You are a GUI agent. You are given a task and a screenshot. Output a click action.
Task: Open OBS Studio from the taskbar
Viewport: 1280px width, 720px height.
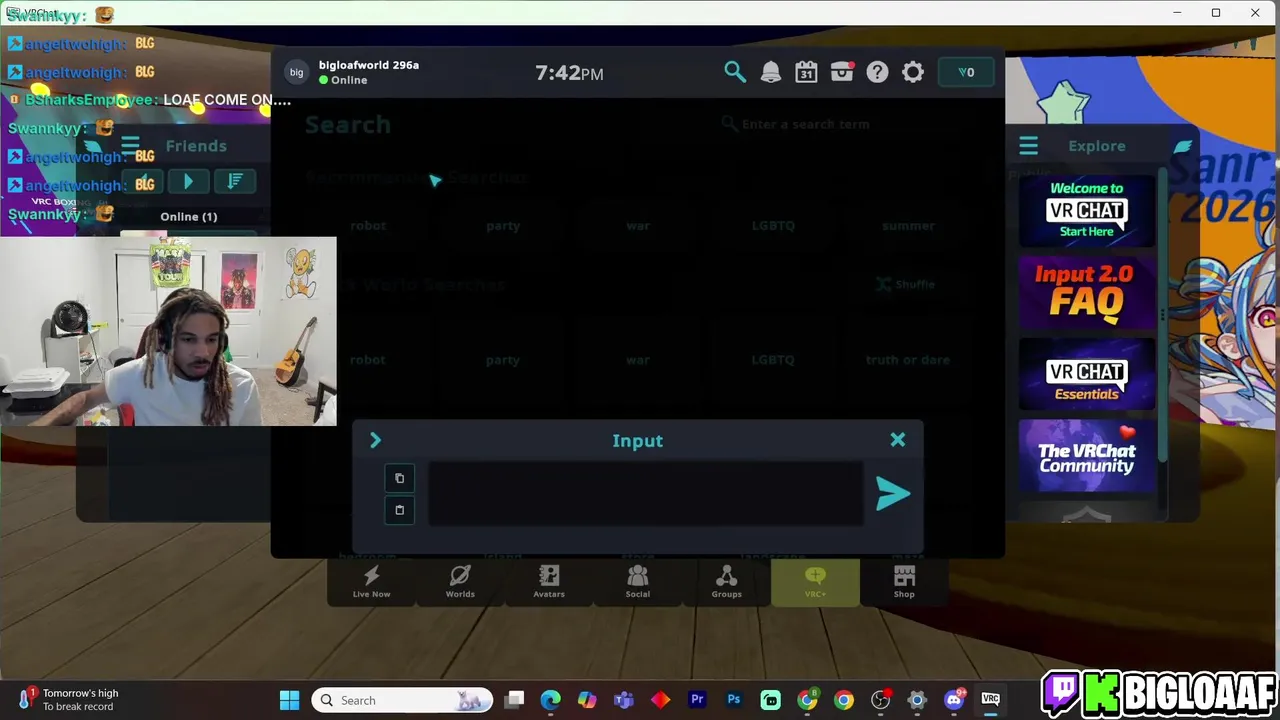[880, 700]
